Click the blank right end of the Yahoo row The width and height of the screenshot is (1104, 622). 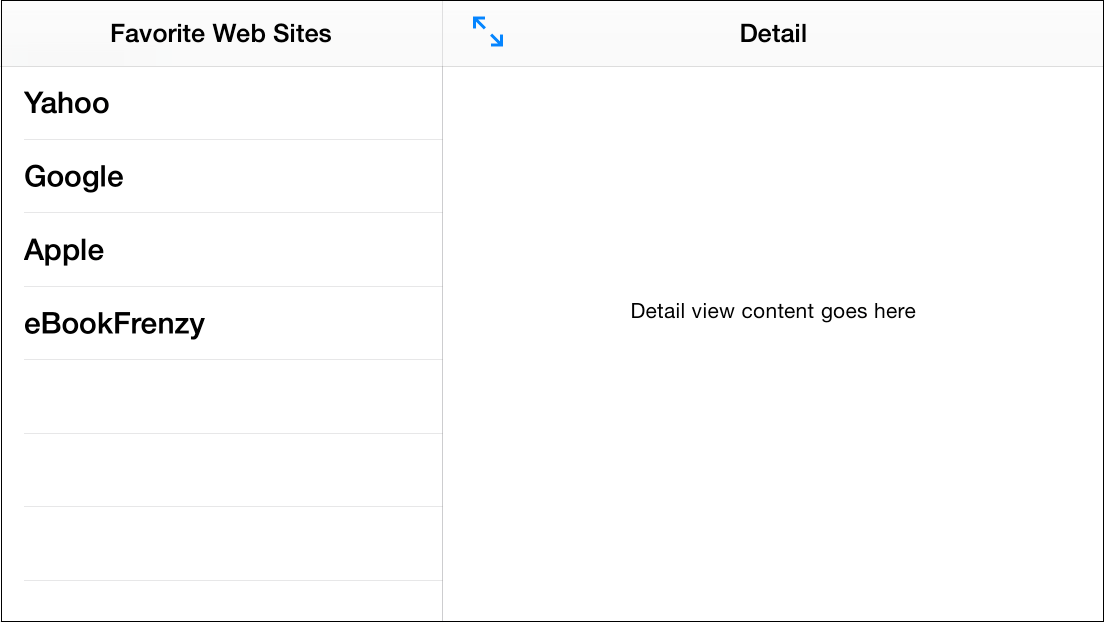(x=380, y=103)
